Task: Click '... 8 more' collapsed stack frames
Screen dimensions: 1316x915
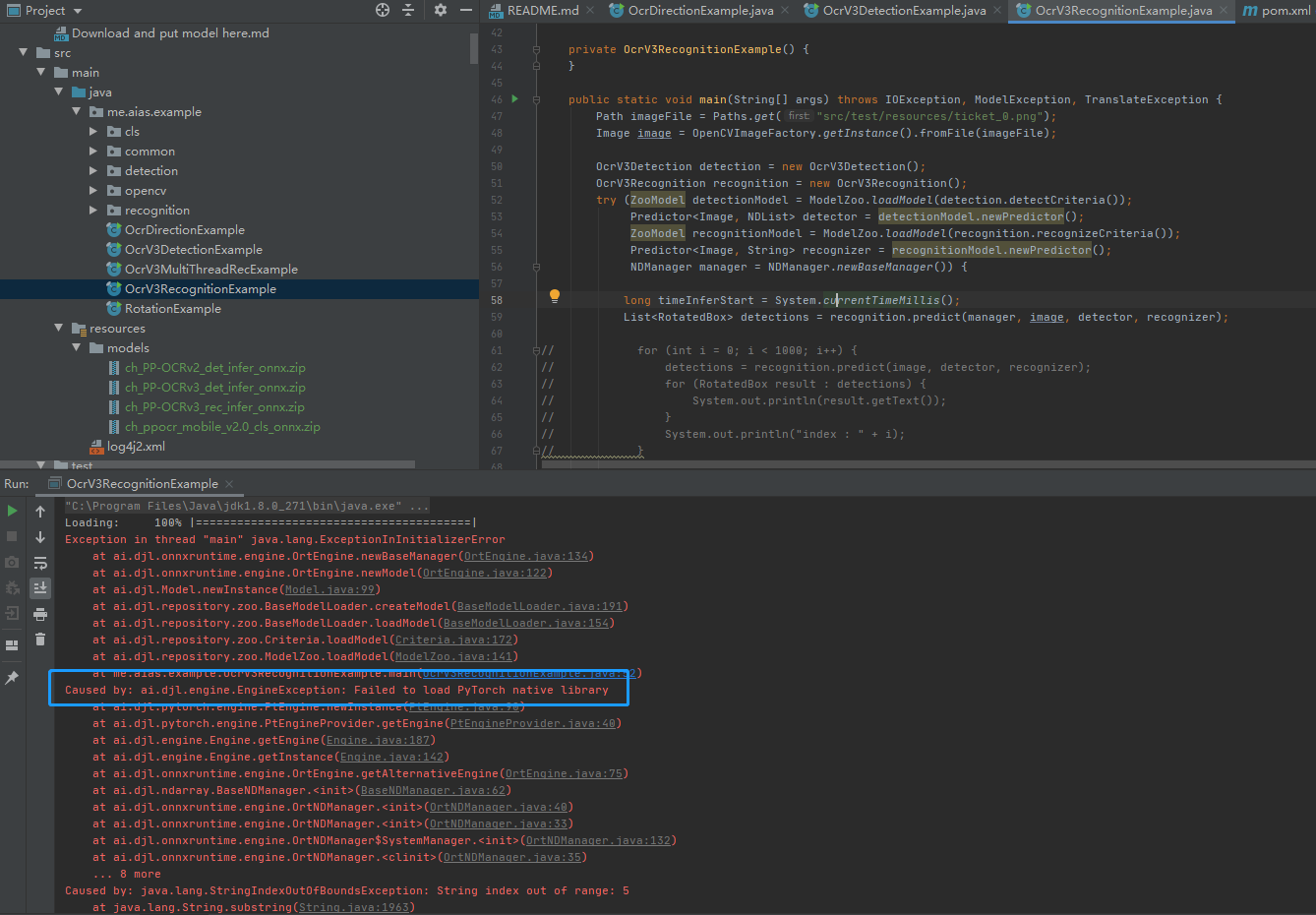Action: (127, 874)
